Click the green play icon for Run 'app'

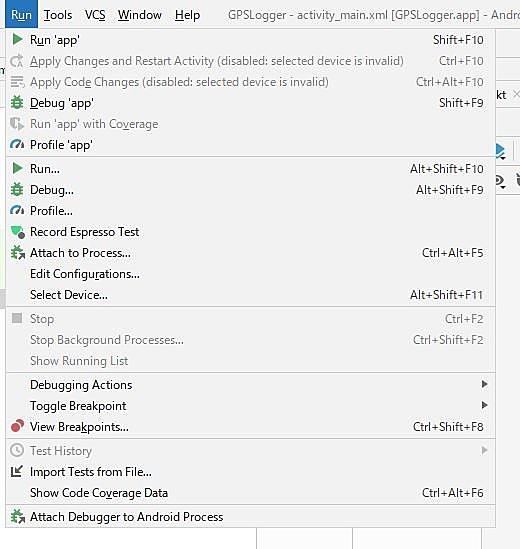17,40
